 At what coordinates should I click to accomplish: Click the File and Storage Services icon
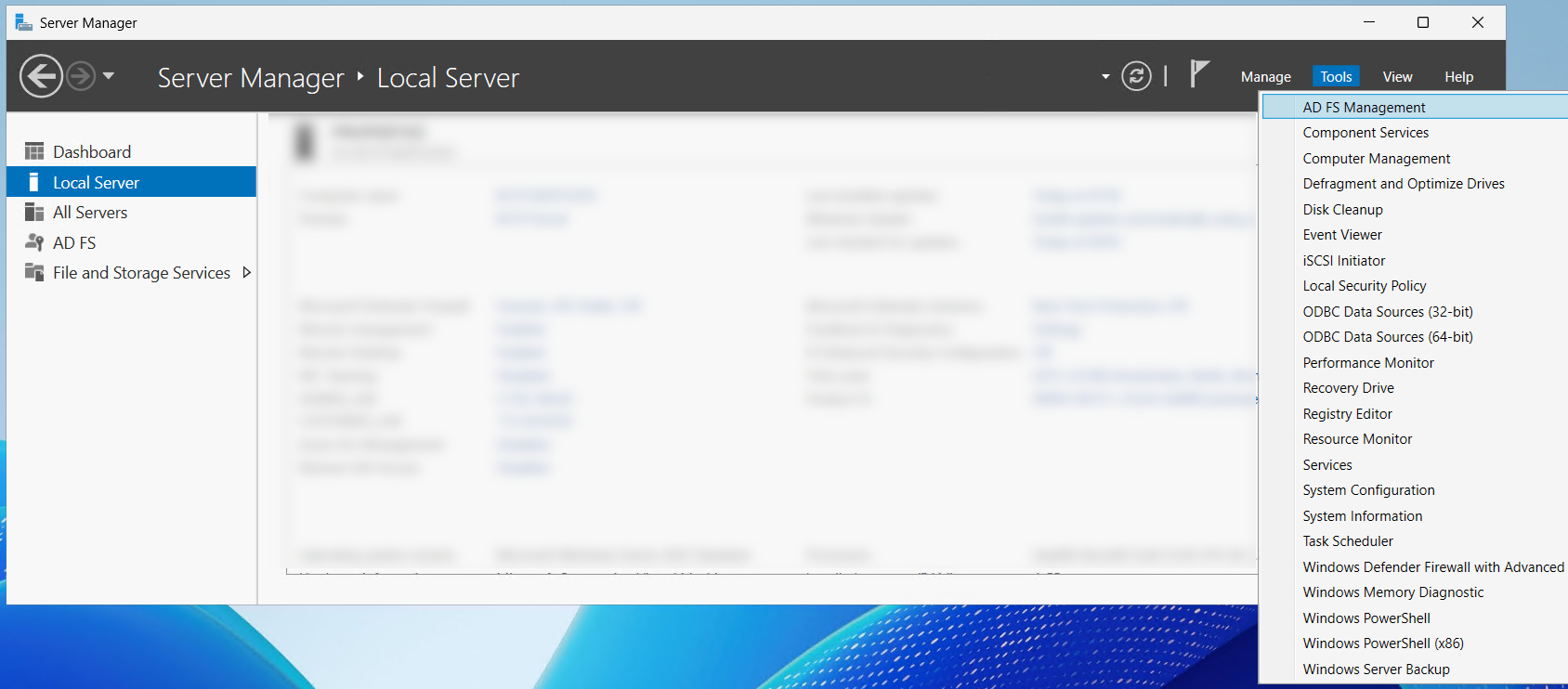[x=34, y=272]
